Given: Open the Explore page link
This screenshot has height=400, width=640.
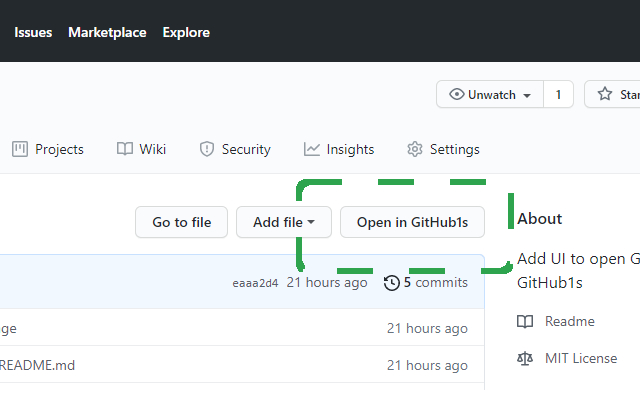Looking at the screenshot, I should [x=186, y=32].
